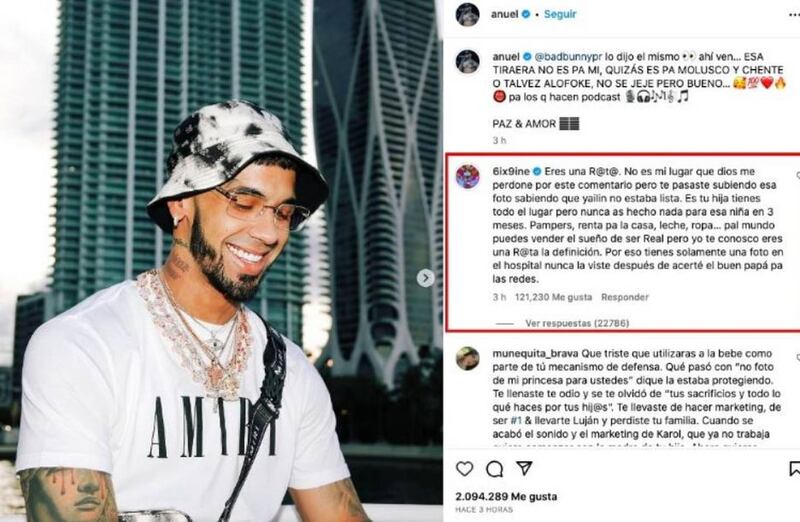Follow anuel using the Seguir button

tap(560, 14)
